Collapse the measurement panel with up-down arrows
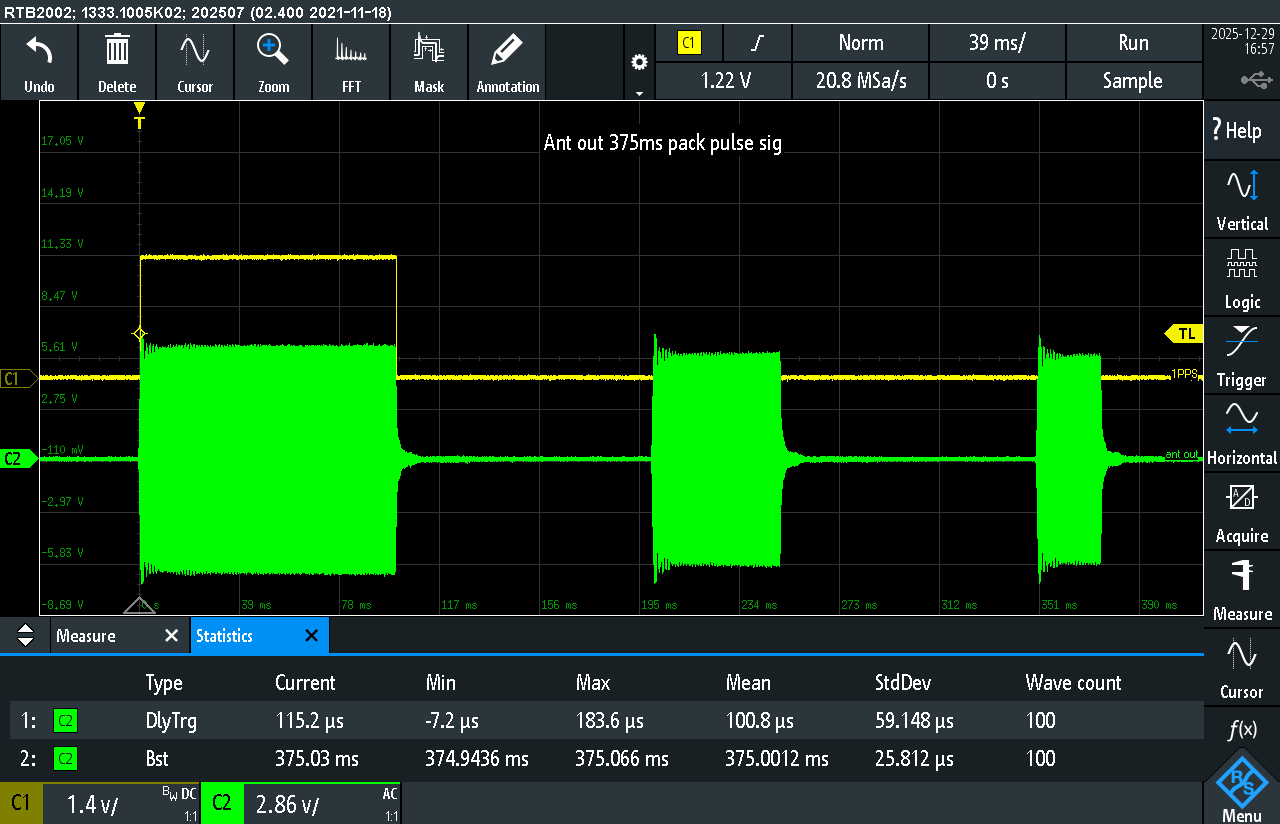This screenshot has height=824, width=1280. point(26,636)
